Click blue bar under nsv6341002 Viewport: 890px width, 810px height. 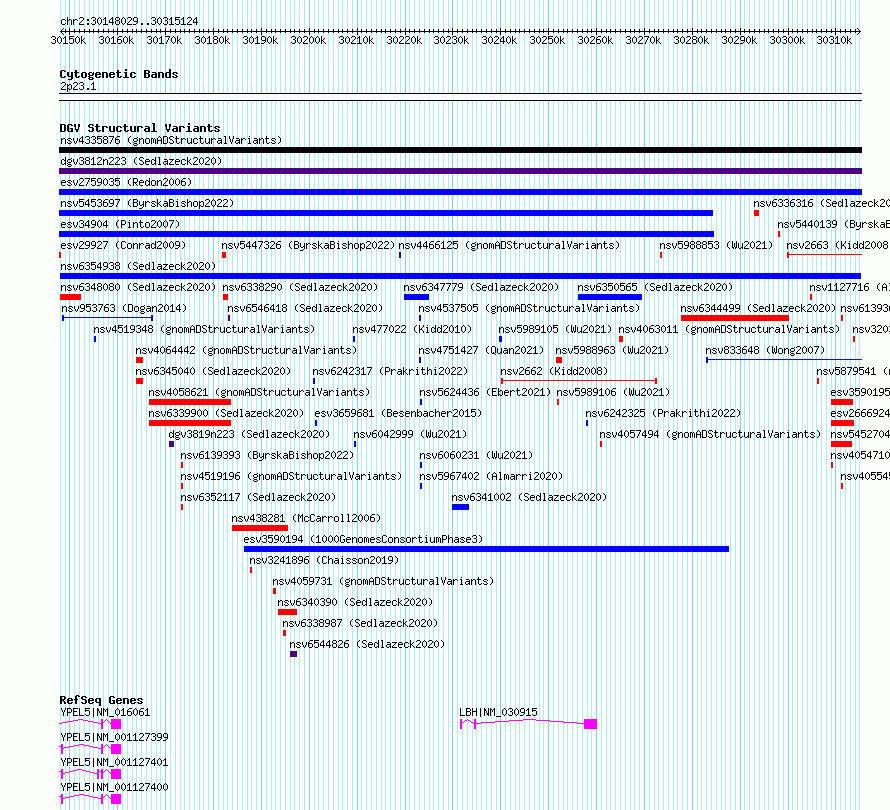[x=460, y=507]
